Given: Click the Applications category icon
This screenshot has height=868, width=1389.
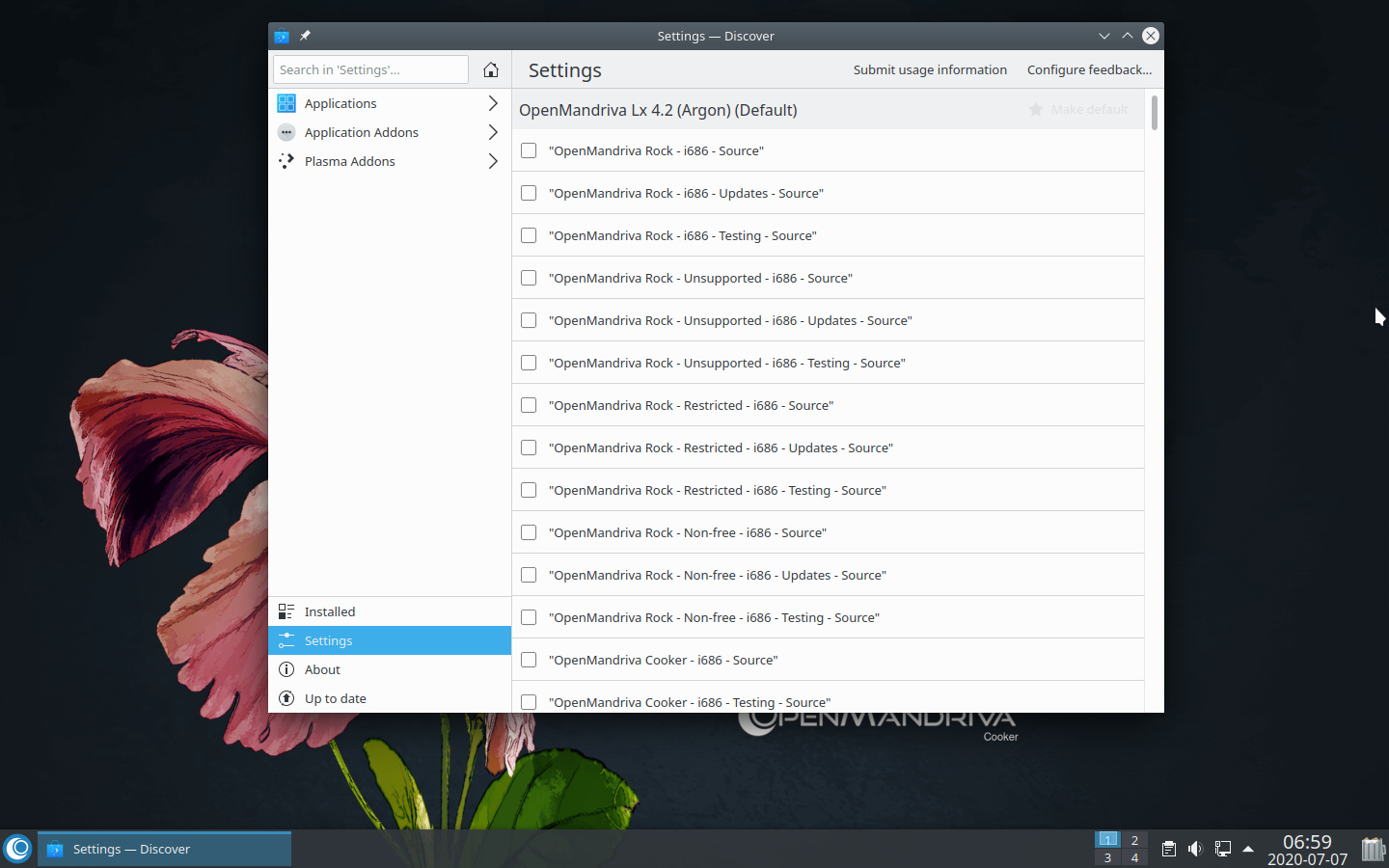Looking at the screenshot, I should click(x=286, y=103).
